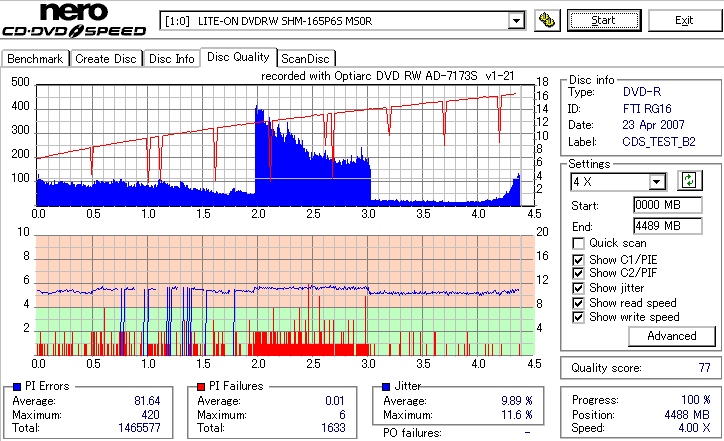Click the Progress value 100 %

(695, 400)
